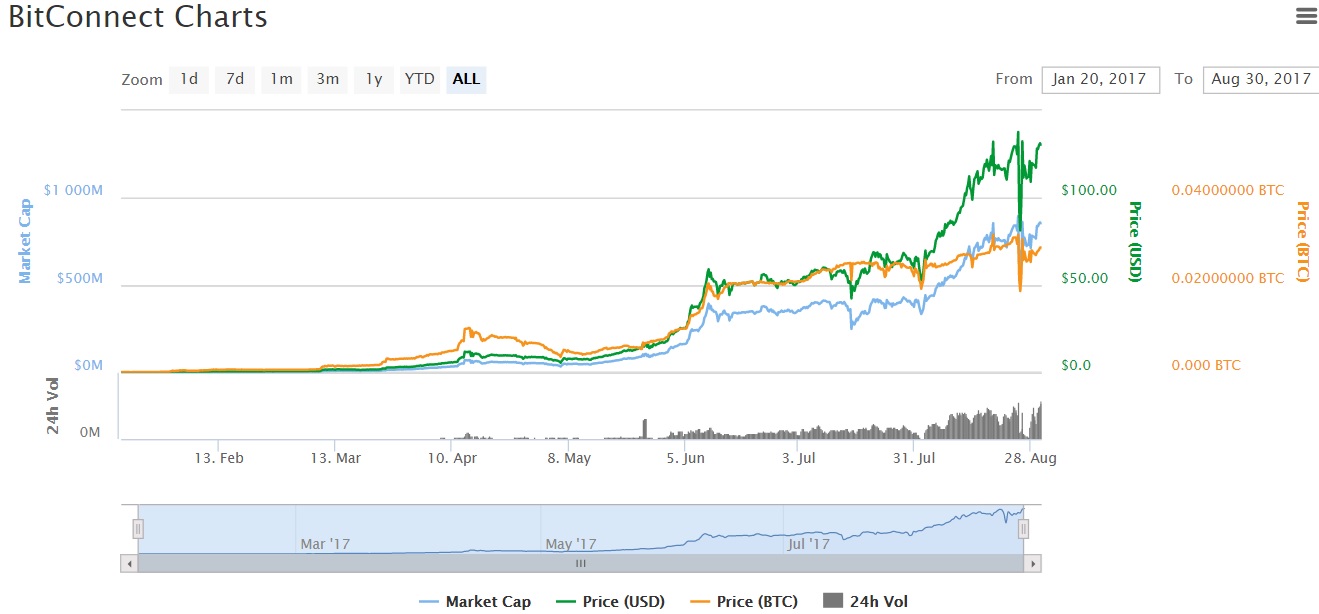Screen dimensions: 1319x614
Task: Click the 0.04000000 BTC label
Action: (x=1228, y=190)
